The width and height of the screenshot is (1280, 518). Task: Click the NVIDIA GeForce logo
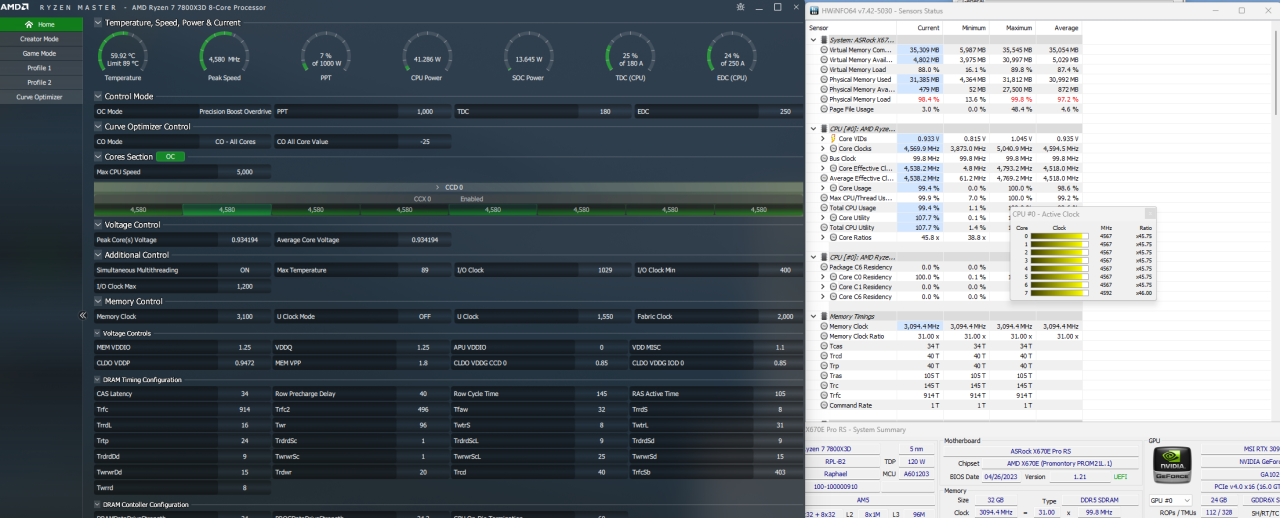point(1170,467)
